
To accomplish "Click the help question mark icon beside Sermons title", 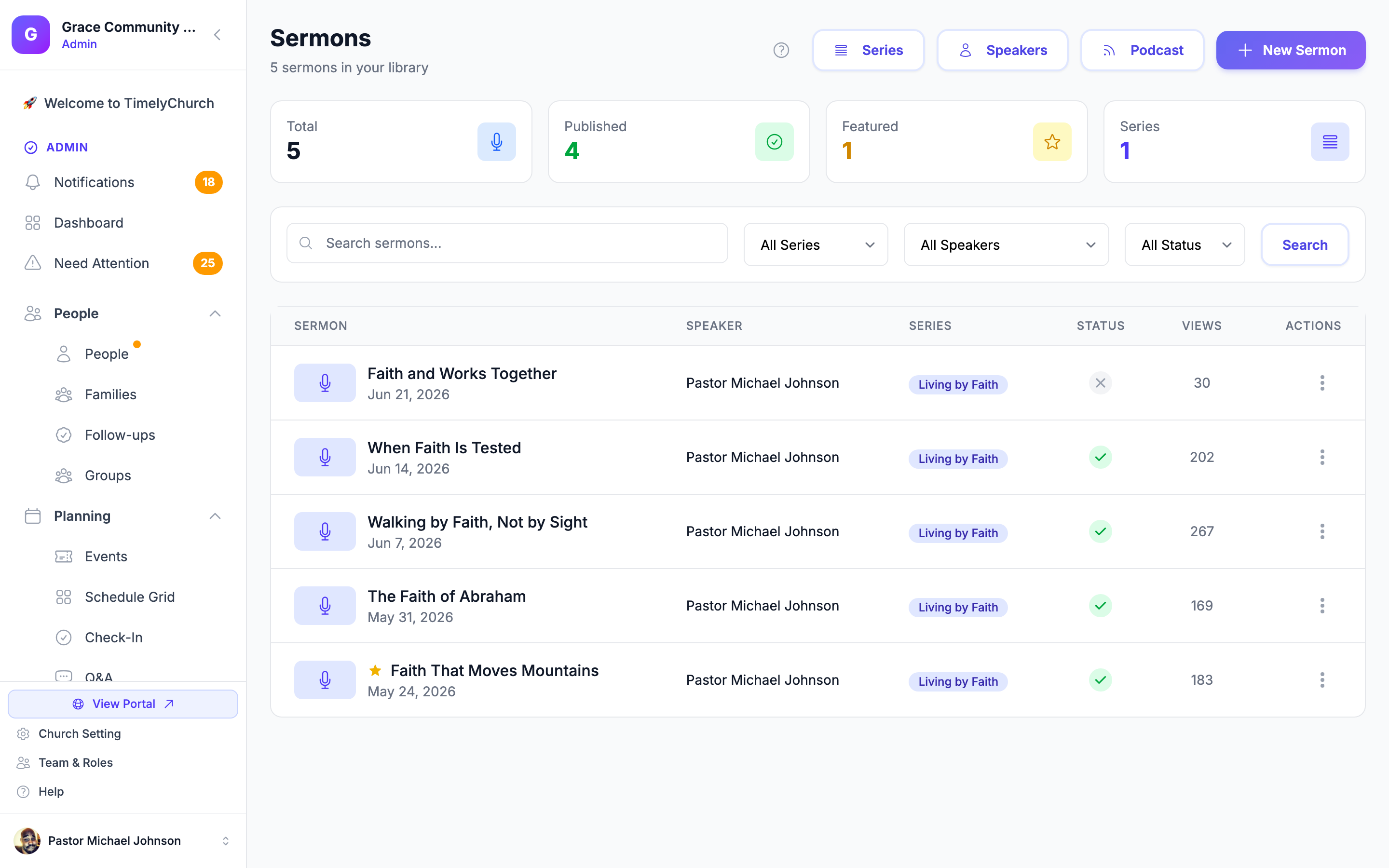I will [x=781, y=51].
